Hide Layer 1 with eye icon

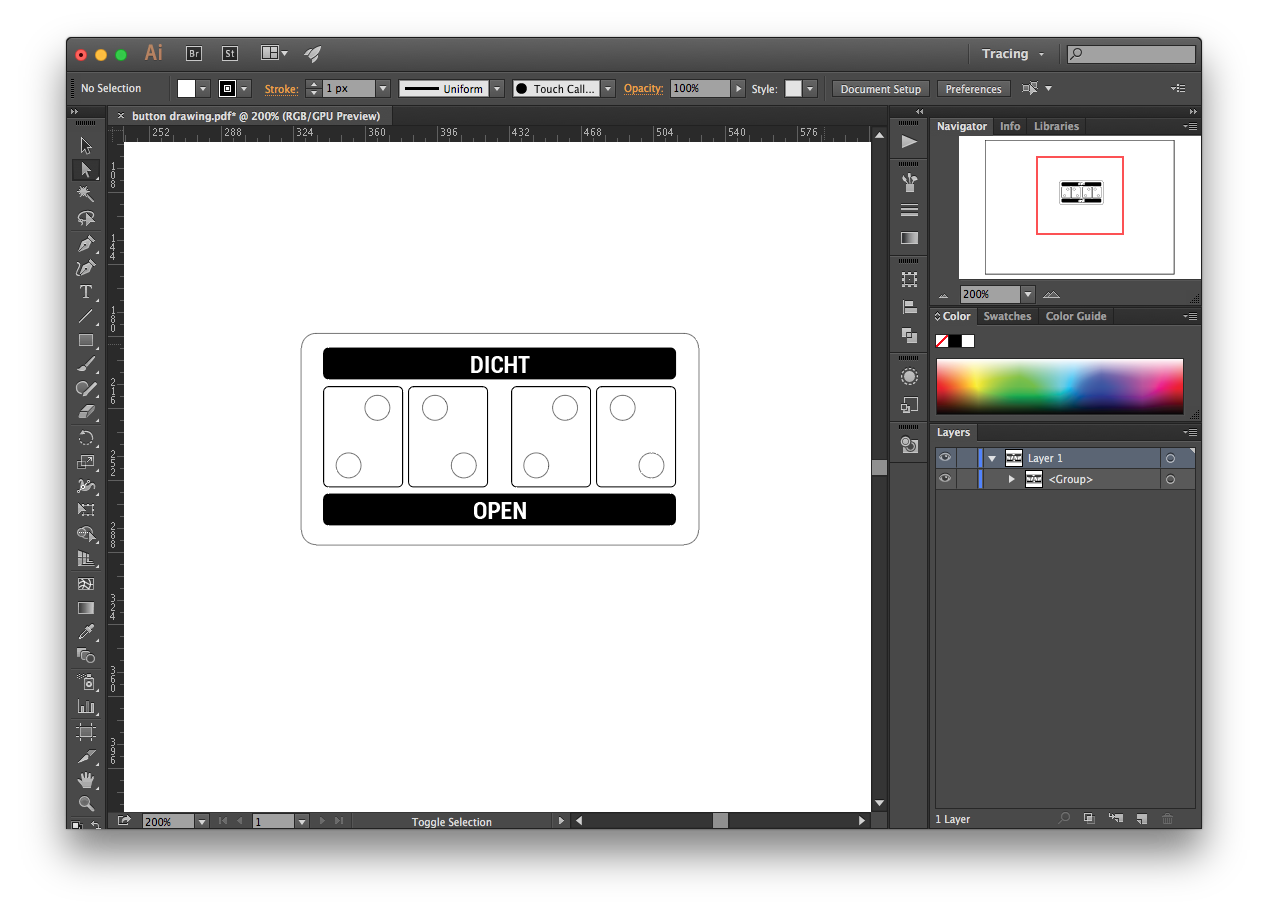pyautogui.click(x=945, y=458)
